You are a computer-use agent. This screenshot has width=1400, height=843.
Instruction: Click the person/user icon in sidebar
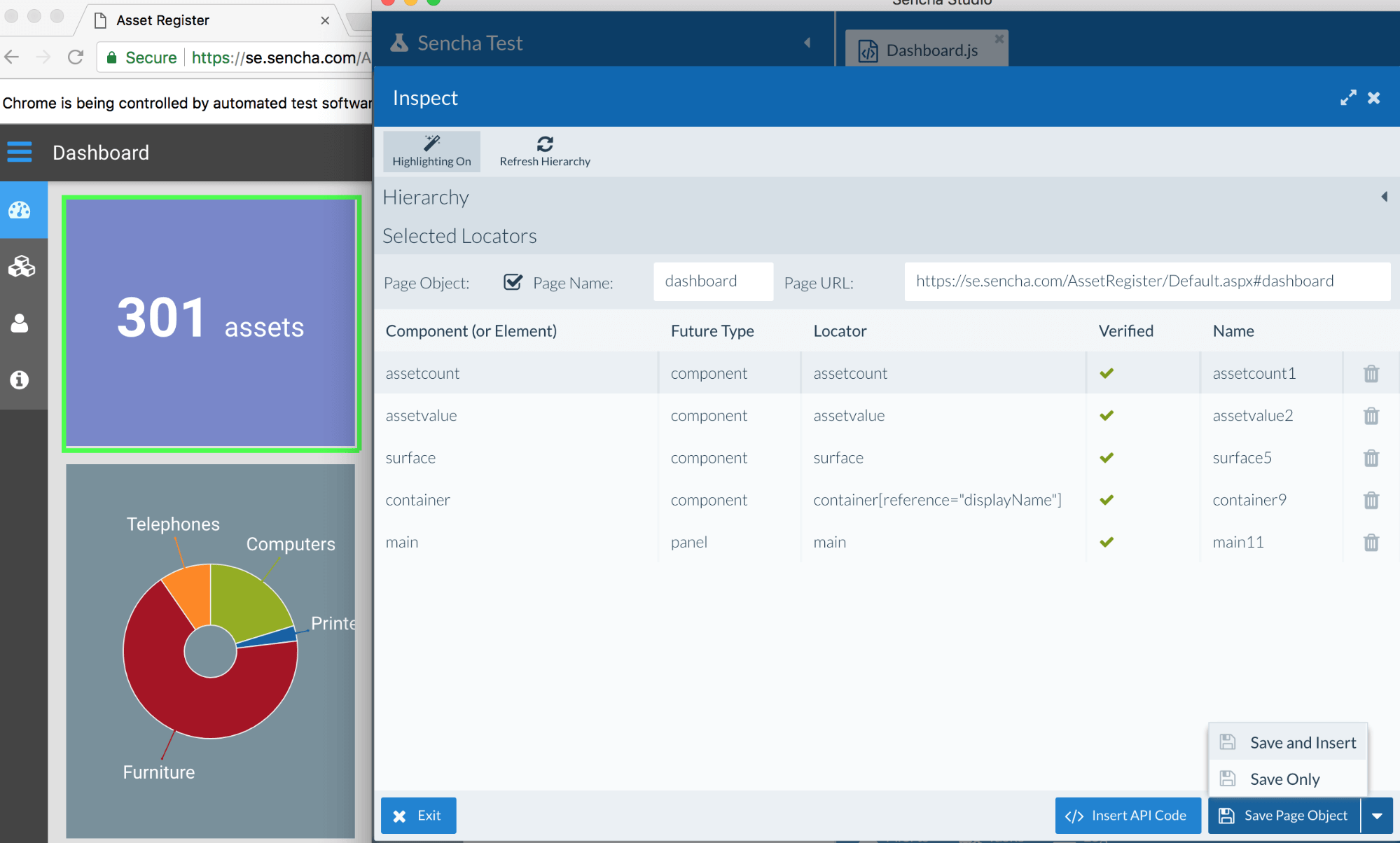[22, 322]
